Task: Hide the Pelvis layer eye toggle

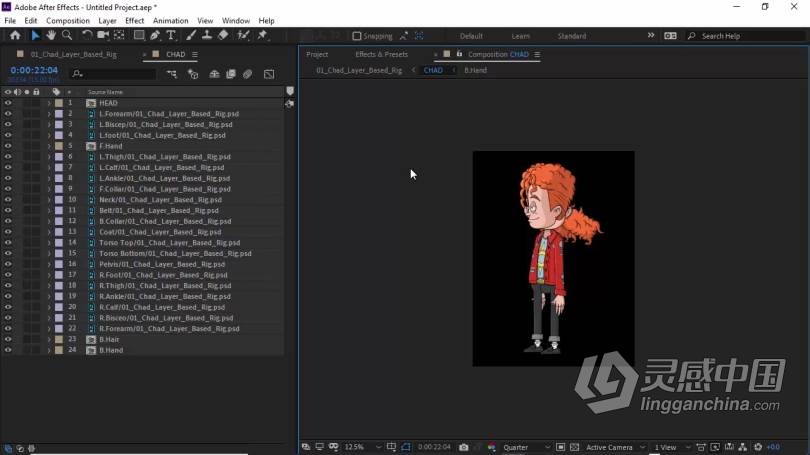Action: tap(8, 264)
